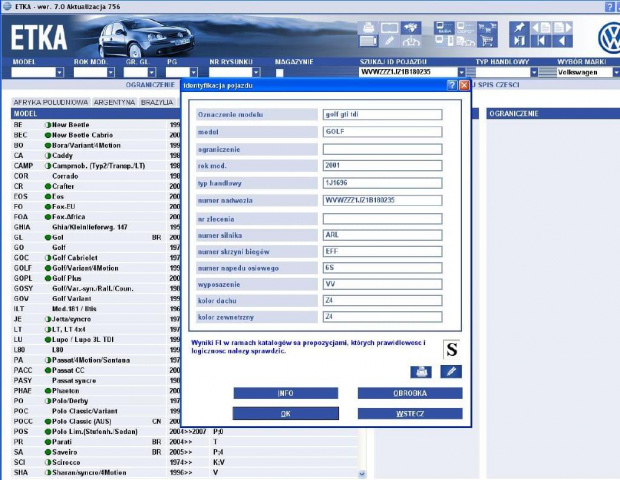Click the rok mod. field showing 2001

tap(382, 165)
